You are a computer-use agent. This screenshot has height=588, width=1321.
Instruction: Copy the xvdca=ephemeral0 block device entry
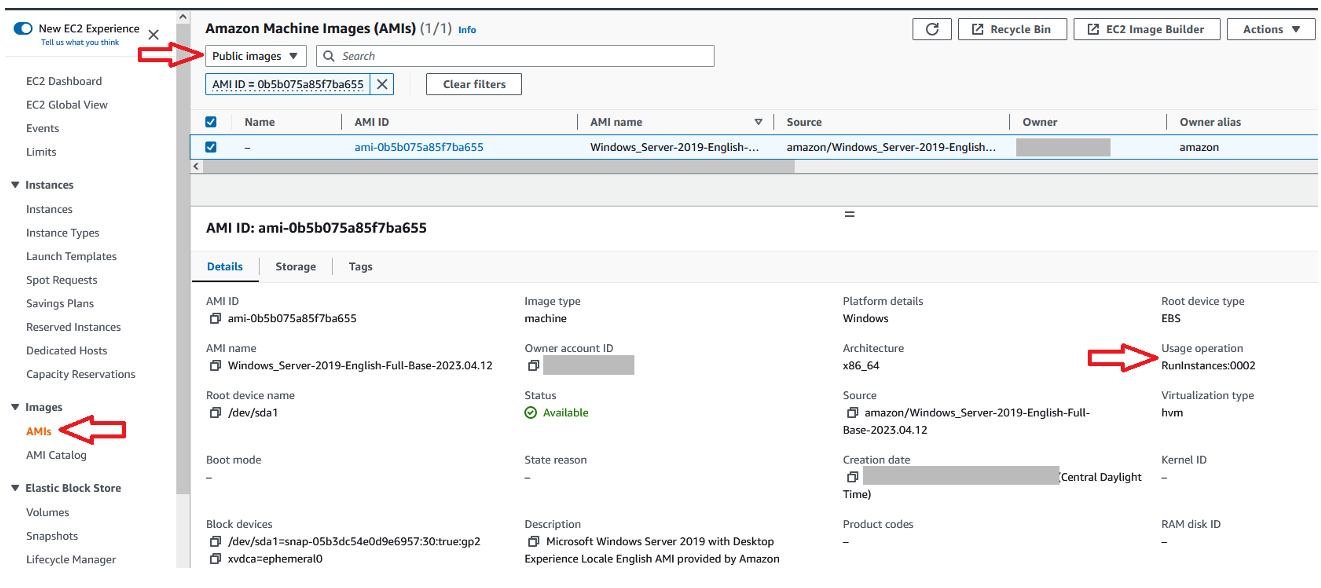215,559
